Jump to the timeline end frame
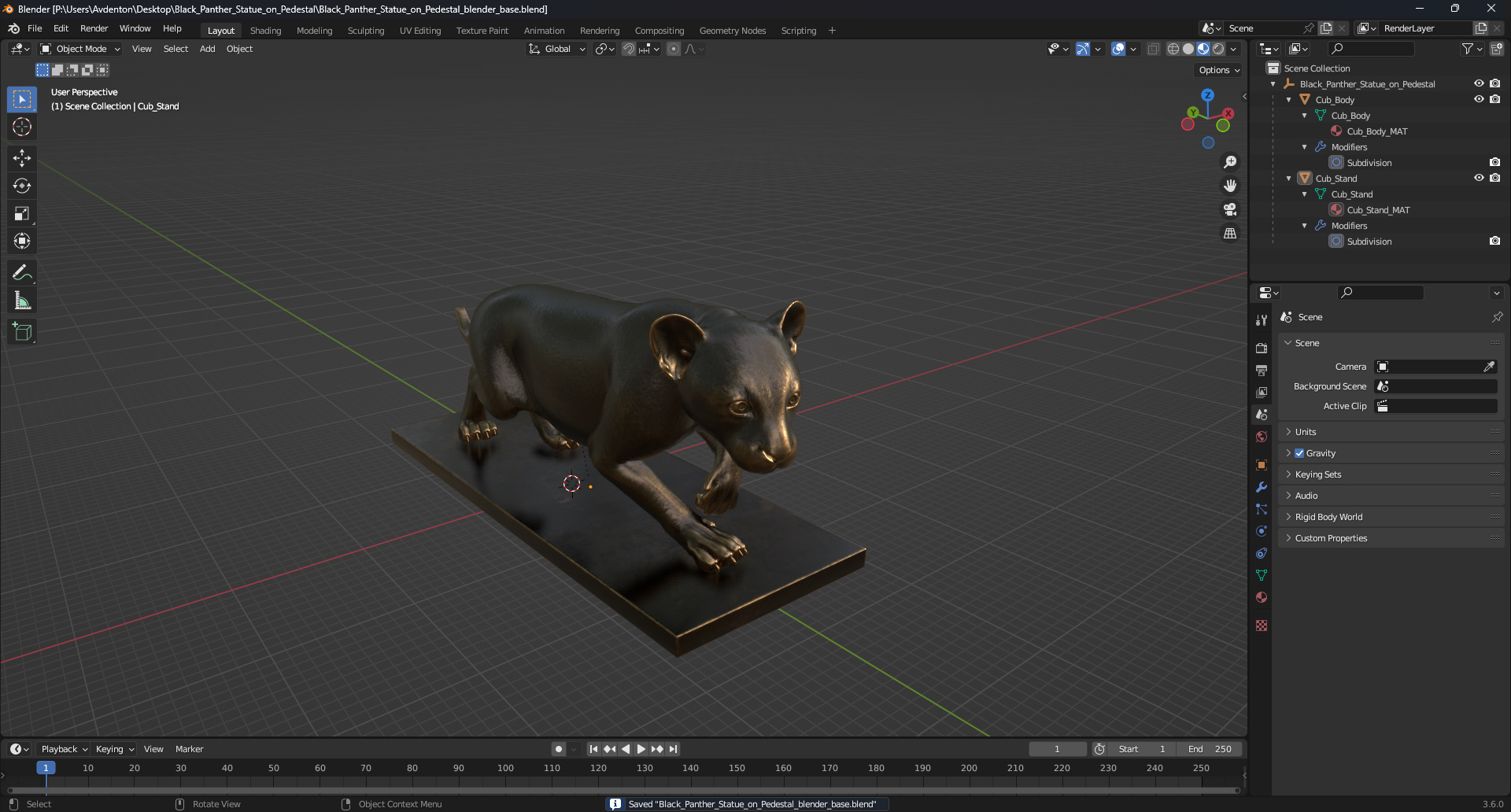Viewport: 1511px width, 812px height. coord(673,749)
